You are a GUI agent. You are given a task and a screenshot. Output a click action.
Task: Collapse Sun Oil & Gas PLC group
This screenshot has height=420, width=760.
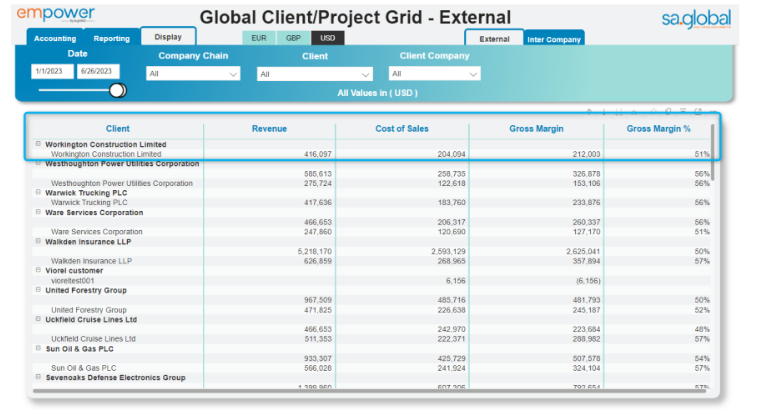[x=38, y=348]
